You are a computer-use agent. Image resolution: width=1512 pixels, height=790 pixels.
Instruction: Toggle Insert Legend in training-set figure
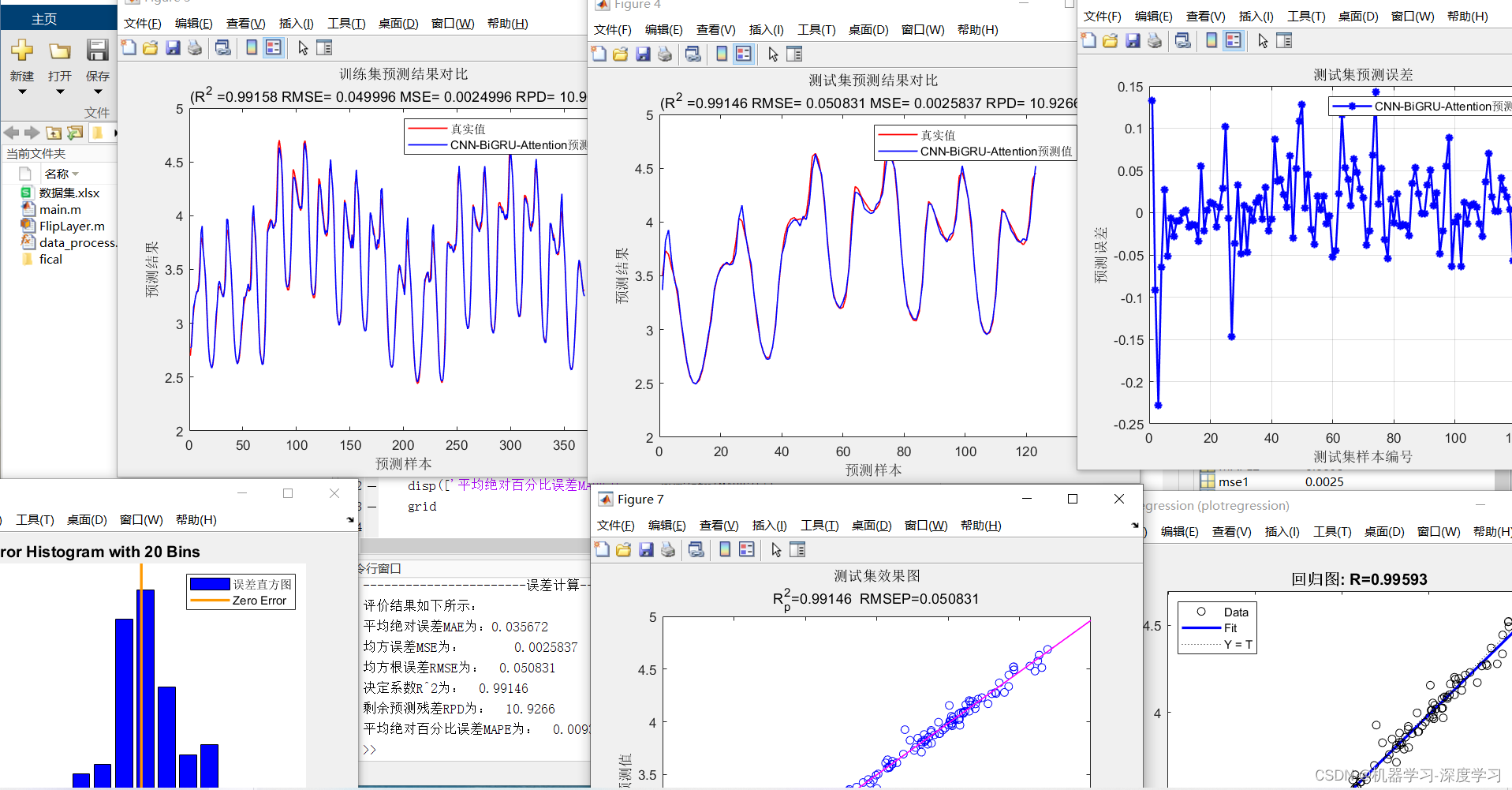(x=273, y=48)
